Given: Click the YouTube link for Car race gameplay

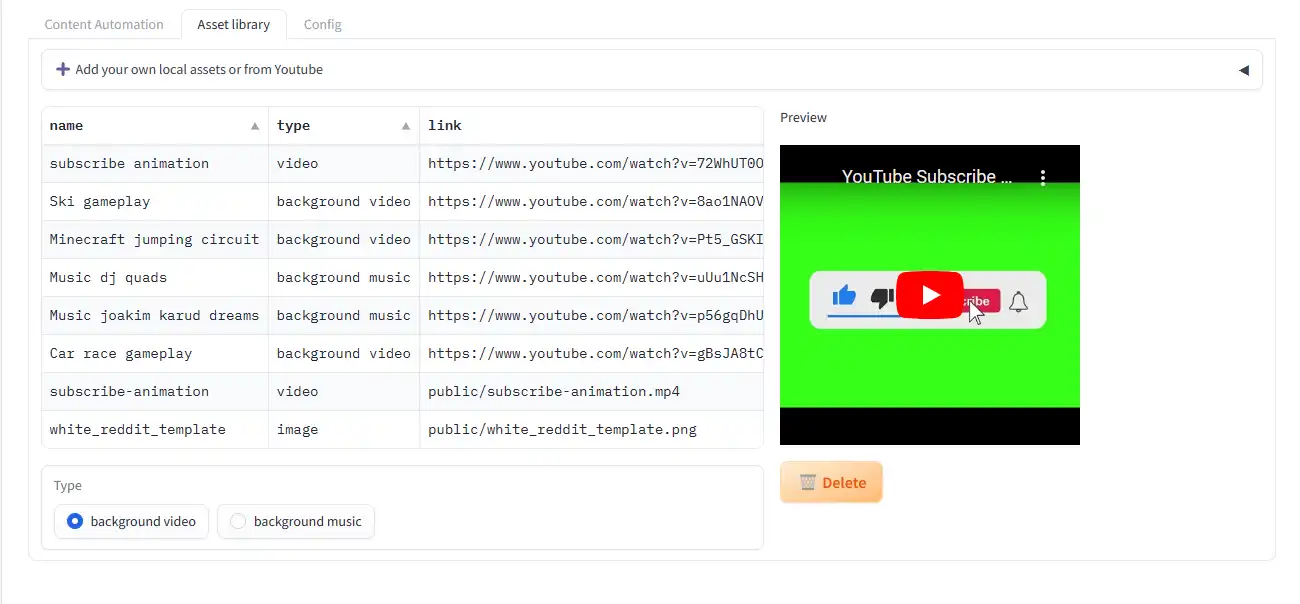Looking at the screenshot, I should click(591, 354).
